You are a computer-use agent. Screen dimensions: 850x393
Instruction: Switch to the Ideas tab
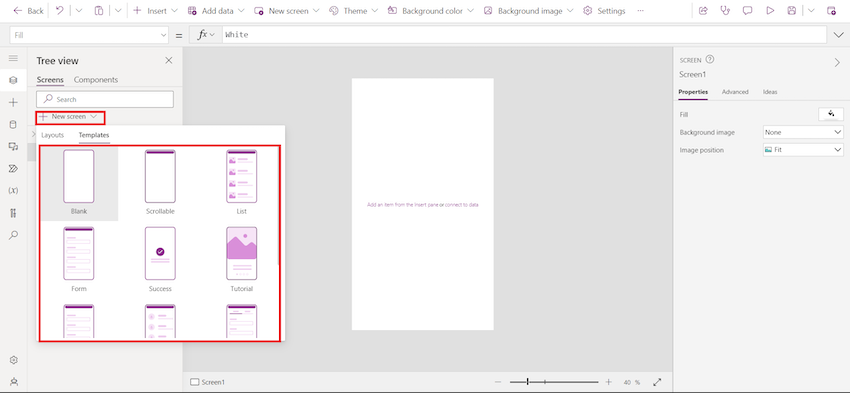(770, 92)
